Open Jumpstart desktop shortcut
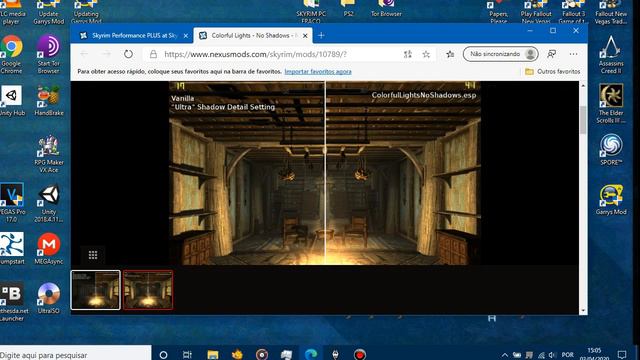Viewport: 640px width, 360px height. click(11, 249)
